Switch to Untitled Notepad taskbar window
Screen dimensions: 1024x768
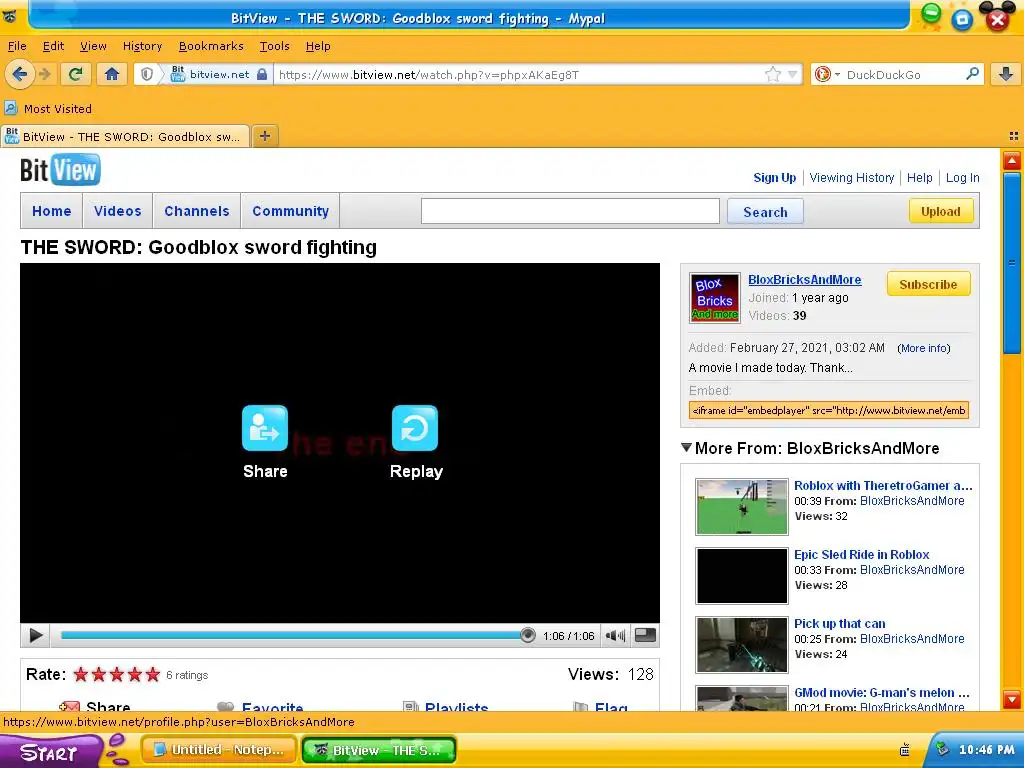(x=219, y=750)
